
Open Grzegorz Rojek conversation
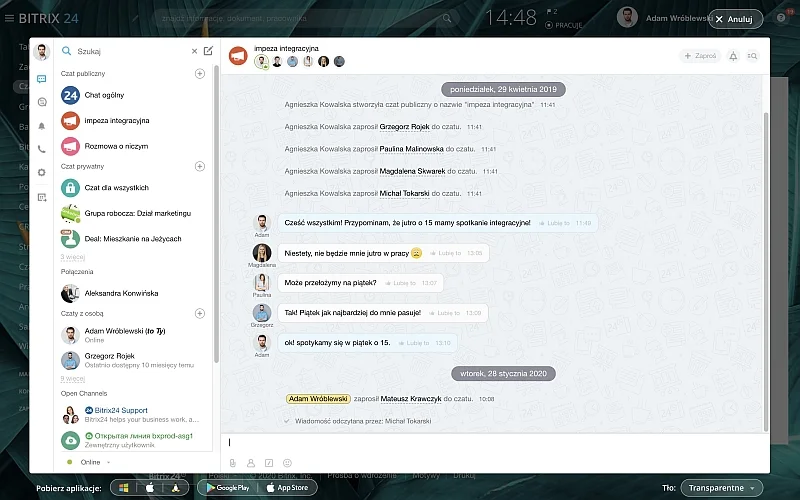click(x=133, y=360)
